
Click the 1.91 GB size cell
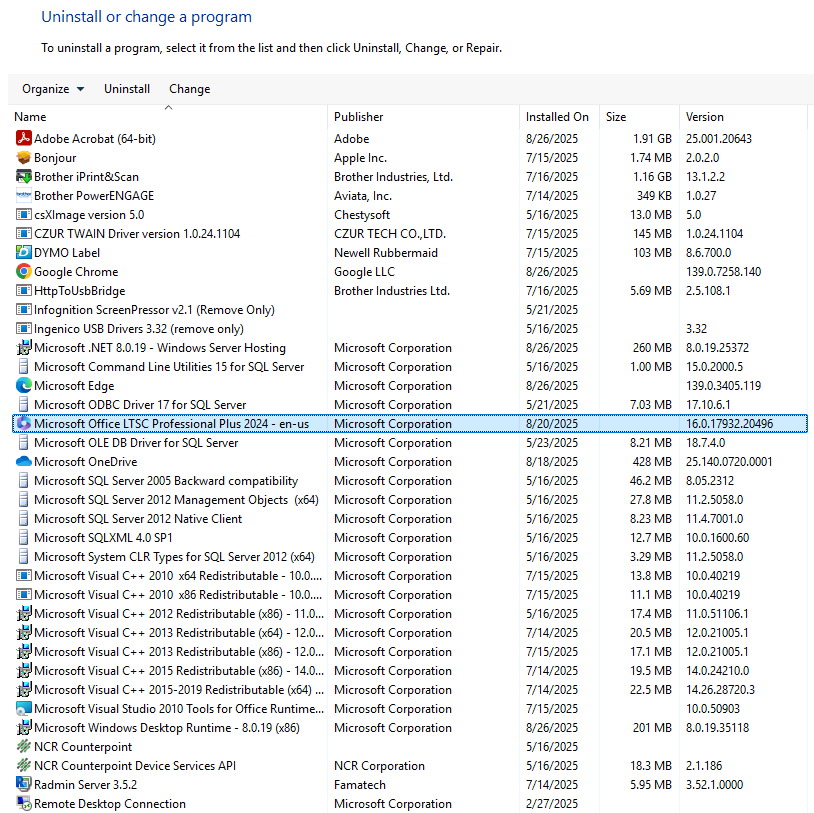tap(652, 139)
